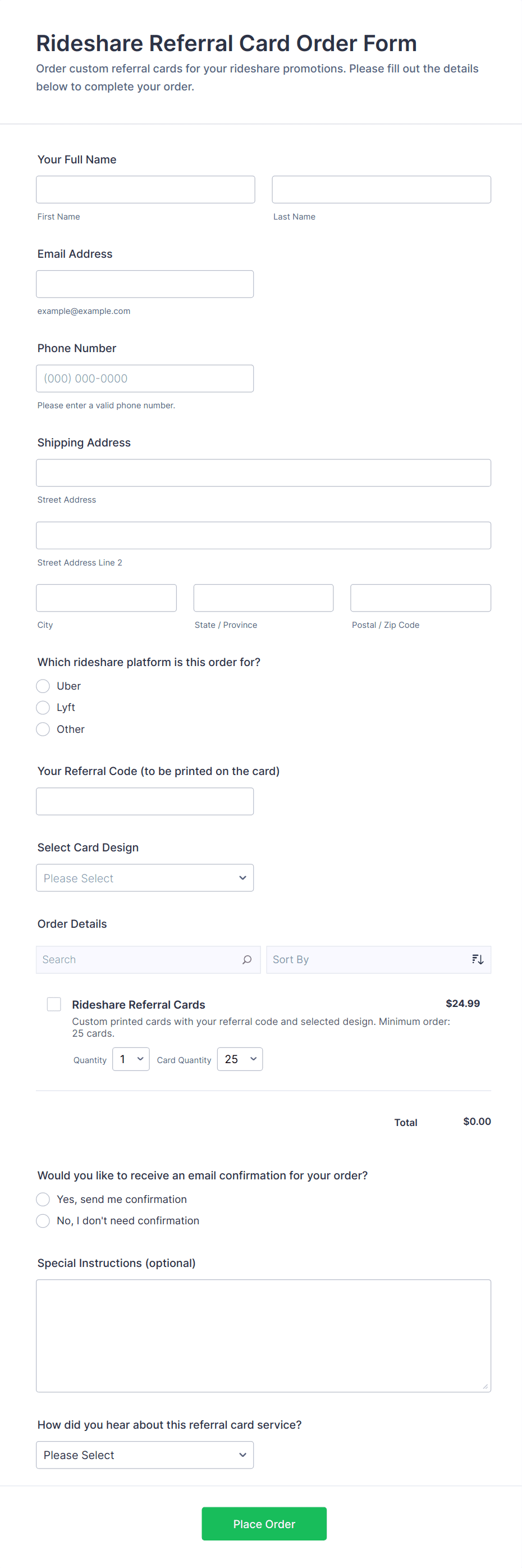Click the Special Instructions text area

pyautogui.click(x=263, y=1335)
